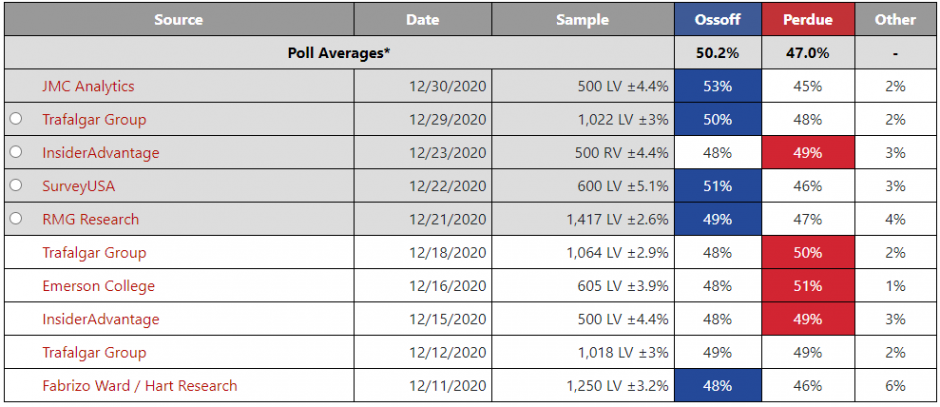Click the Poll Averages row label
The width and height of the screenshot is (940, 407).
338,53
